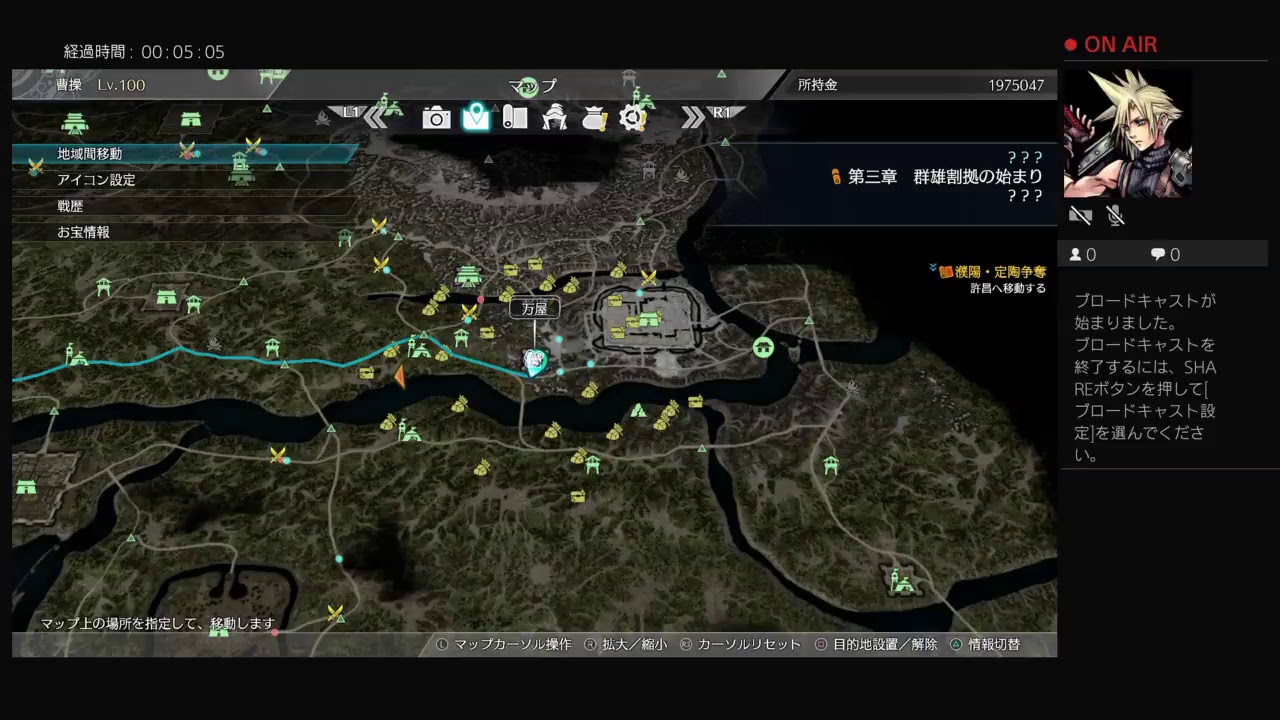Open アイコン設定 icon settings entry
Image resolution: width=1280 pixels, height=720 pixels.
coord(89,180)
